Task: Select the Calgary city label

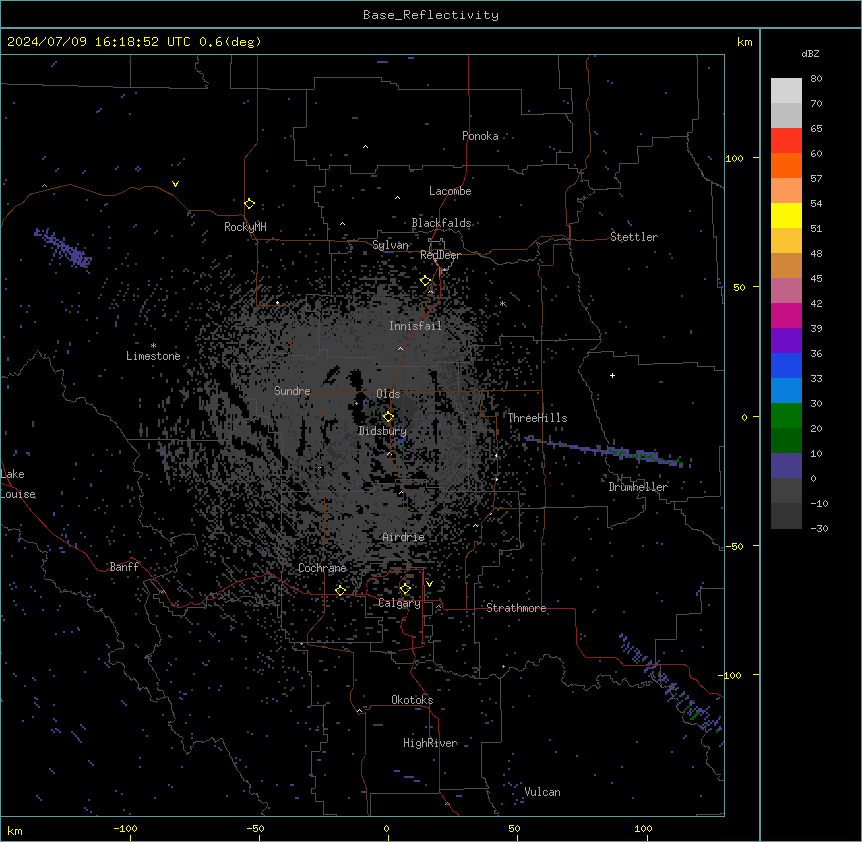Action: (399, 603)
